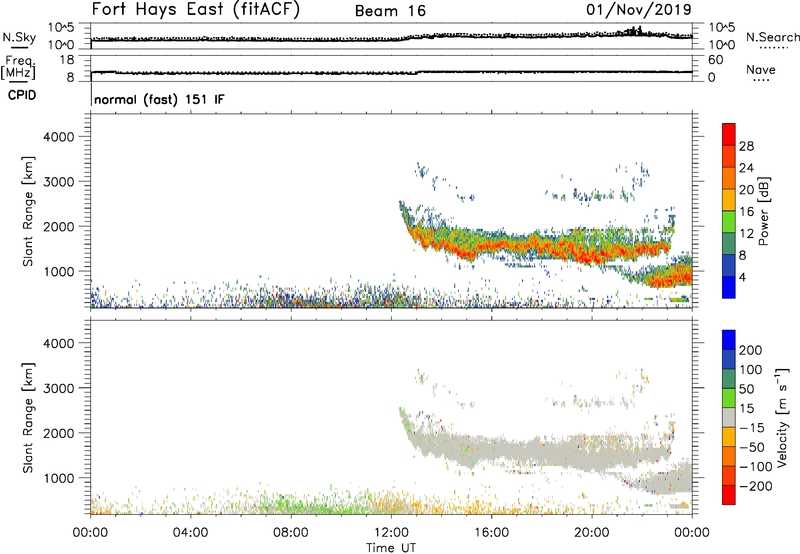Viewport: 800px width, 554px height.
Task: Click the '20:00' time tick label
Action: [x=592, y=533]
